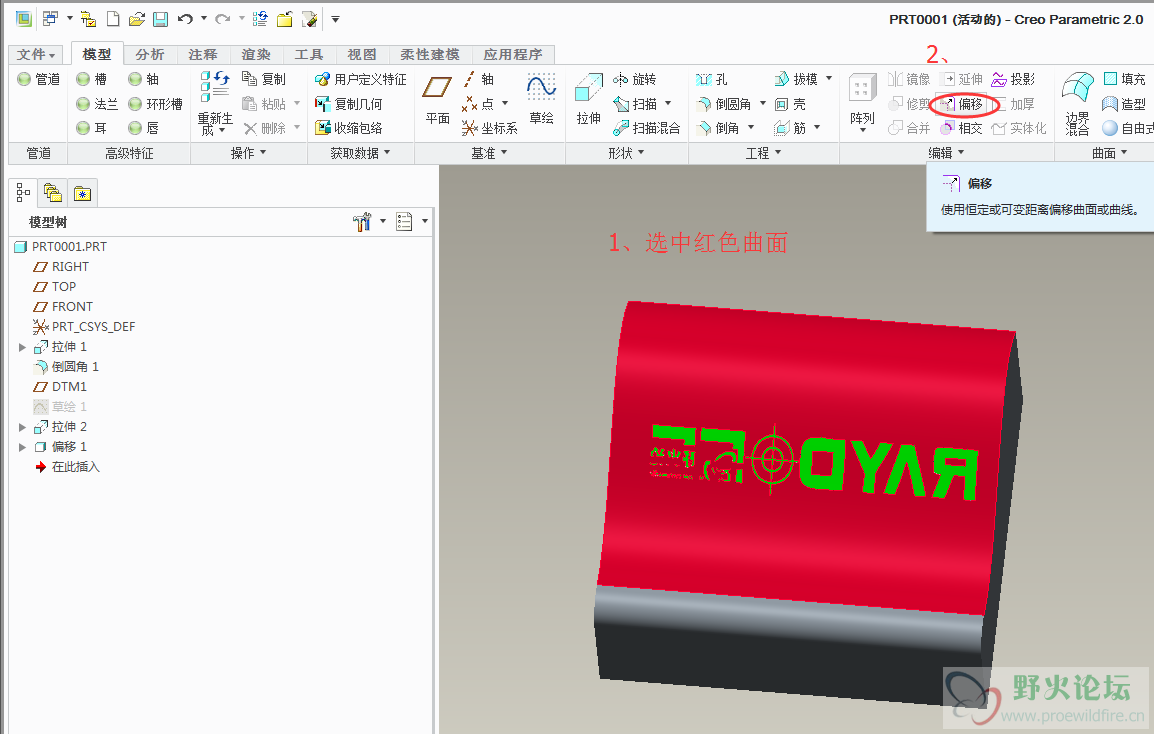Click the 法兰 (Flange) feature tool
The image size is (1154, 734).
(x=96, y=104)
